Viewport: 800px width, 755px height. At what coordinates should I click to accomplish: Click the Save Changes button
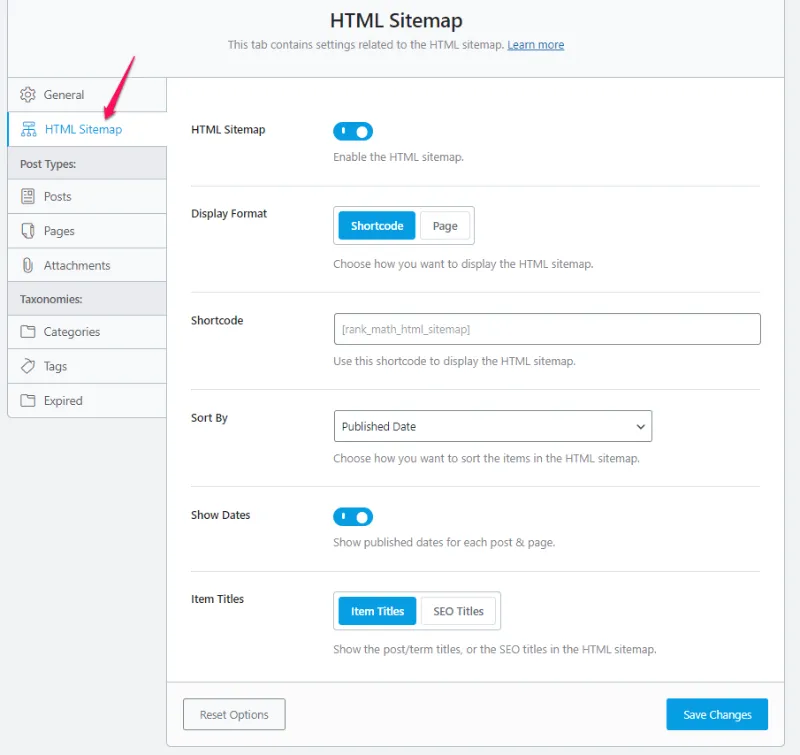[x=716, y=714]
